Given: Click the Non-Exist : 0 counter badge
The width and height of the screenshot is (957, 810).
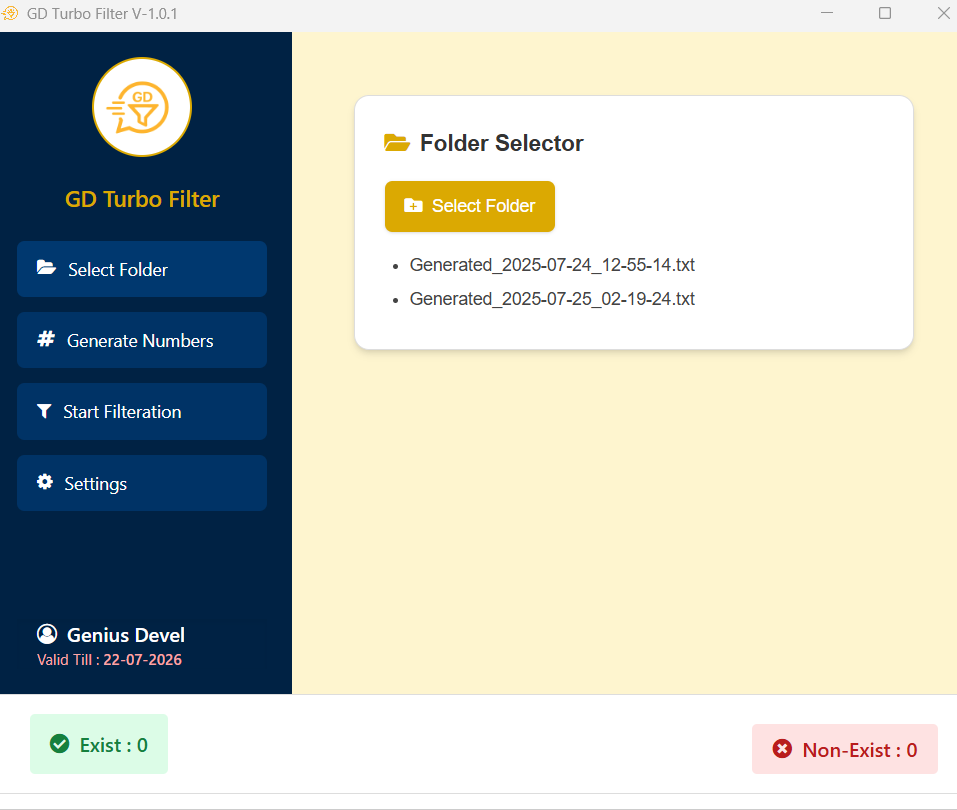Looking at the screenshot, I should (845, 749).
